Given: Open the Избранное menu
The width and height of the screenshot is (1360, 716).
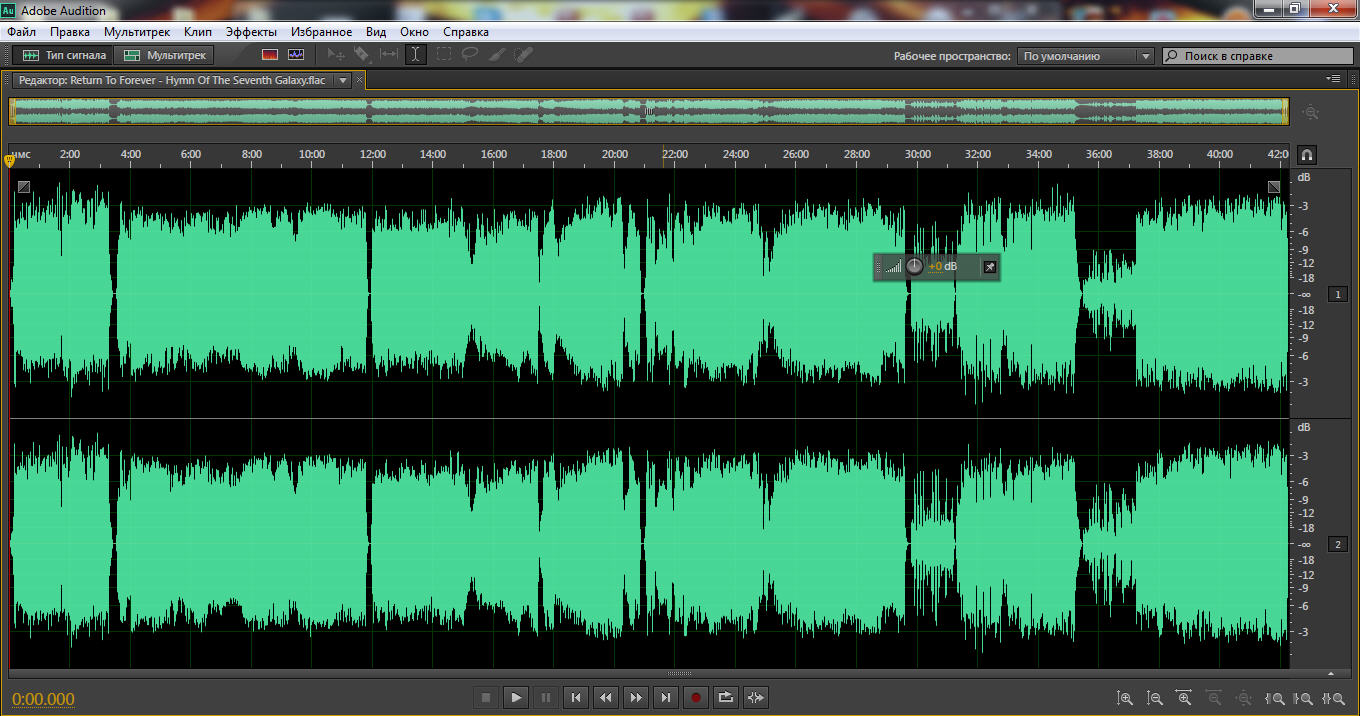Looking at the screenshot, I should tap(321, 32).
